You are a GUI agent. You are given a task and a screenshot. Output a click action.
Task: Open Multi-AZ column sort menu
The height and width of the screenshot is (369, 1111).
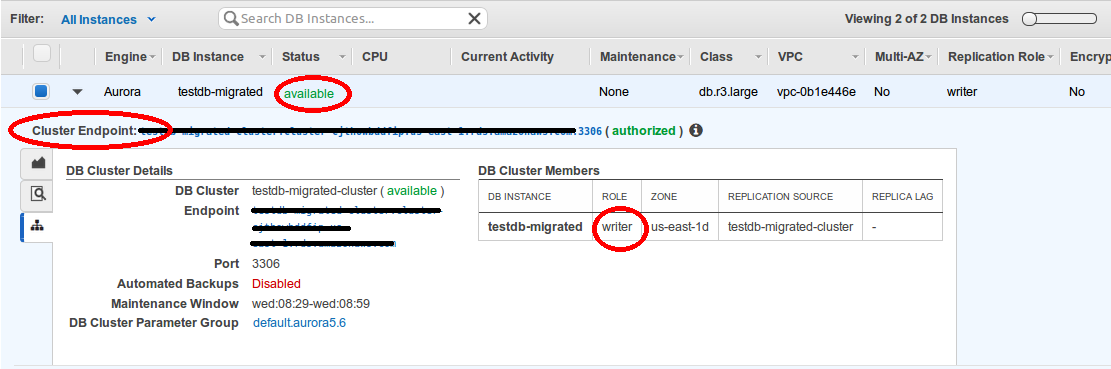click(x=928, y=57)
